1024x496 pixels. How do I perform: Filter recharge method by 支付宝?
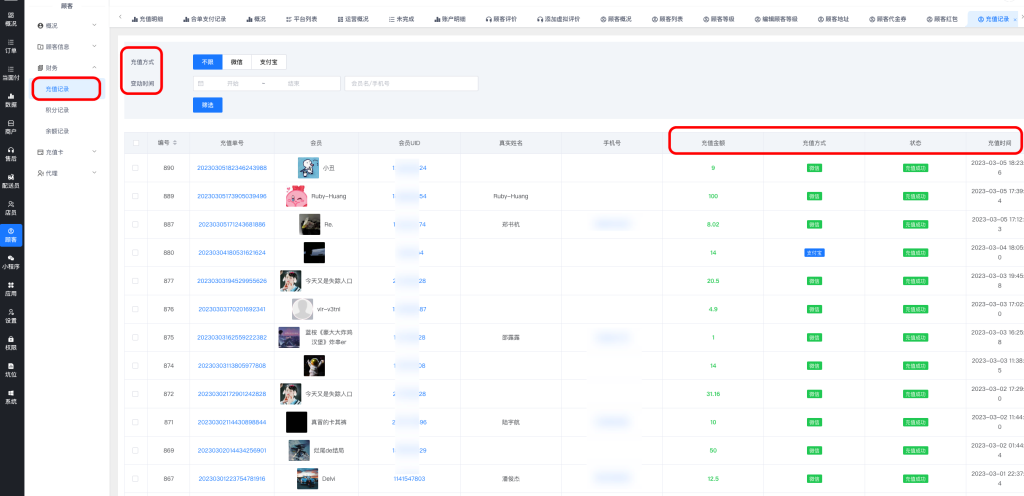(268, 62)
